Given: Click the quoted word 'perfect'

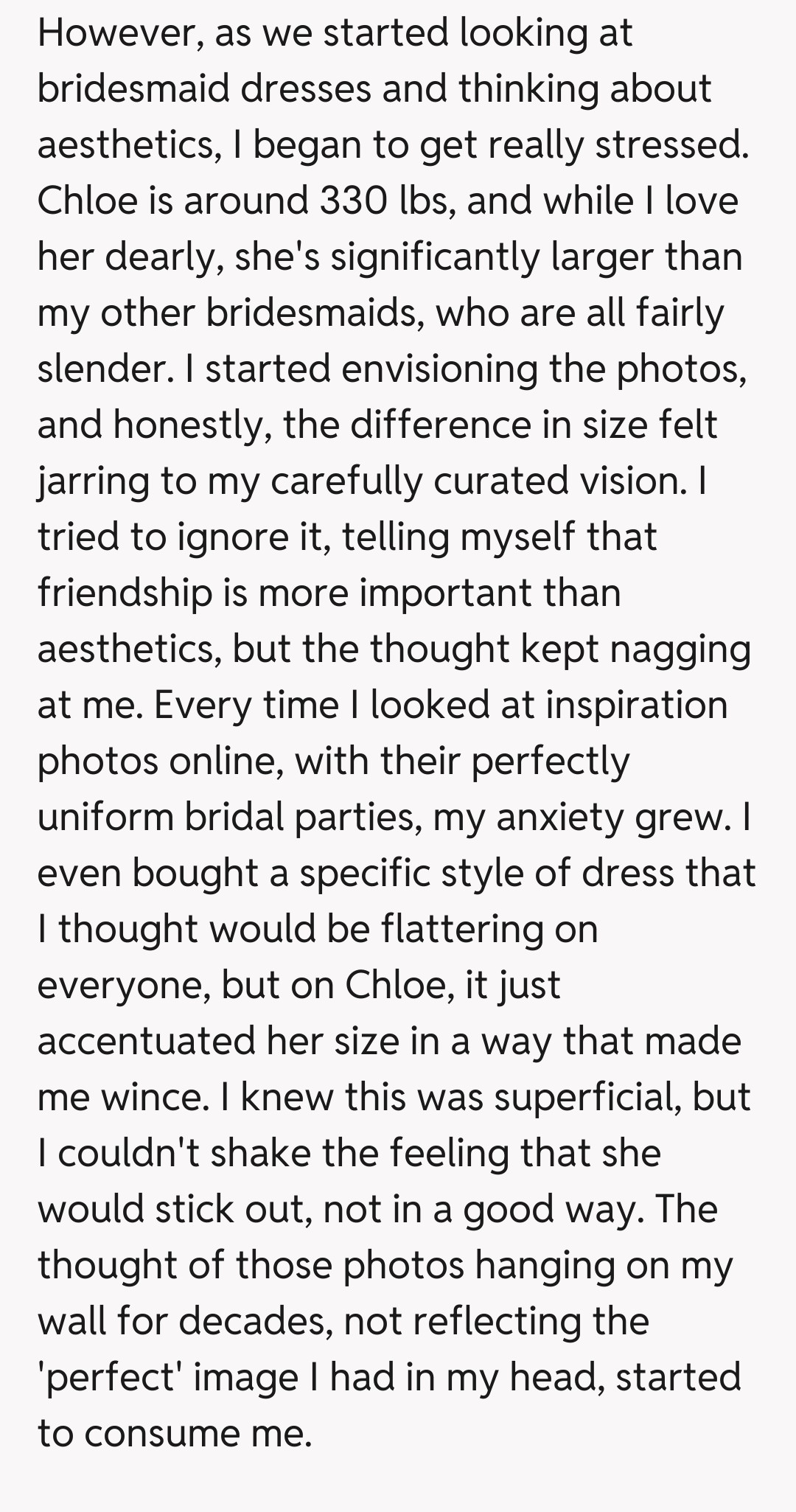Looking at the screenshot, I should click(x=110, y=1378).
